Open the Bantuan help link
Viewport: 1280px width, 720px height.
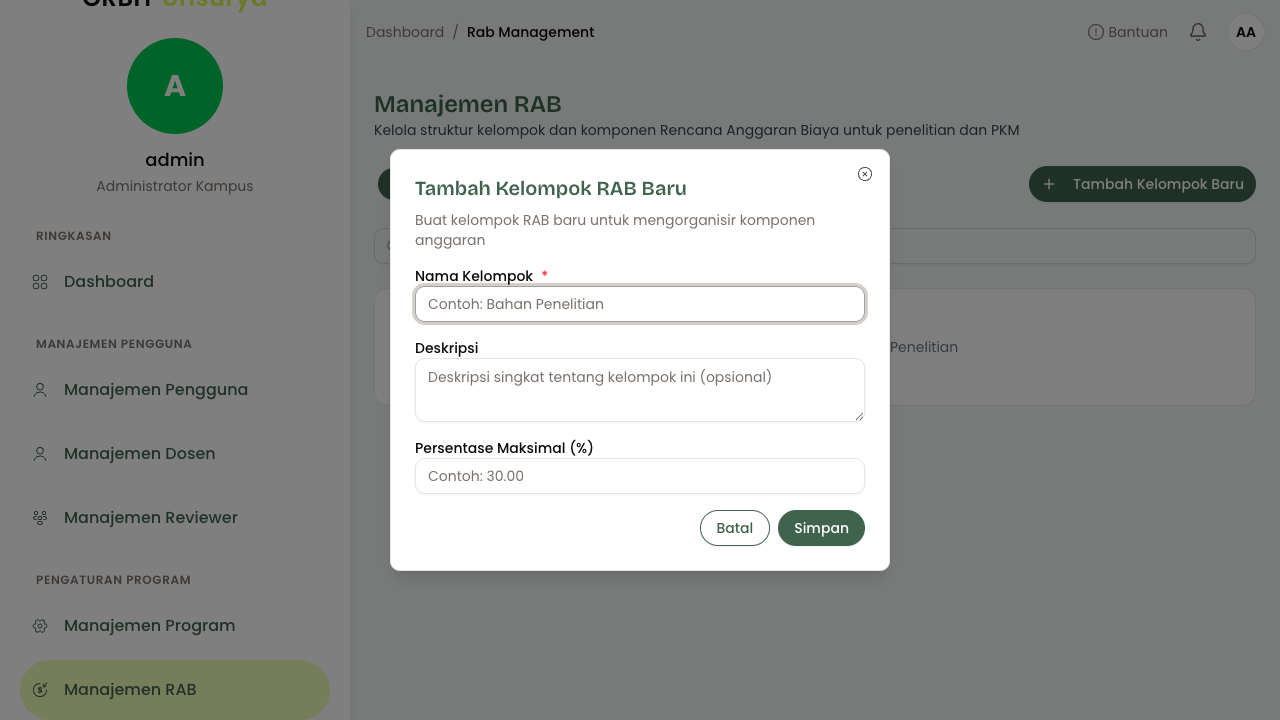tap(1128, 32)
